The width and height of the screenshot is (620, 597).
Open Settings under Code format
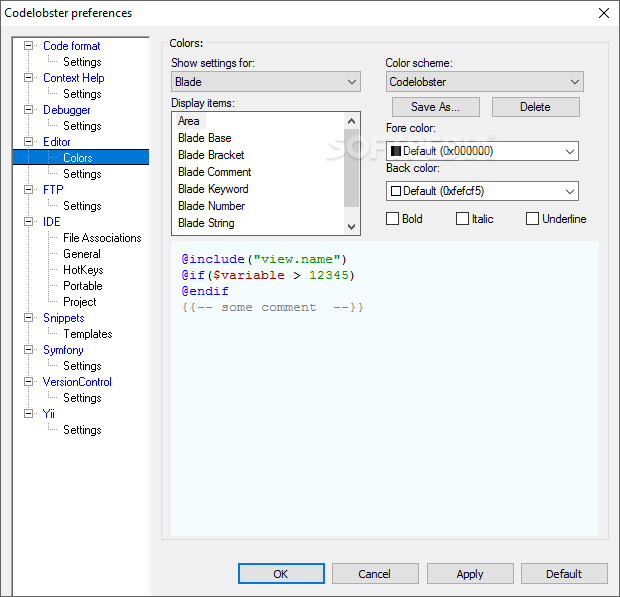82,62
